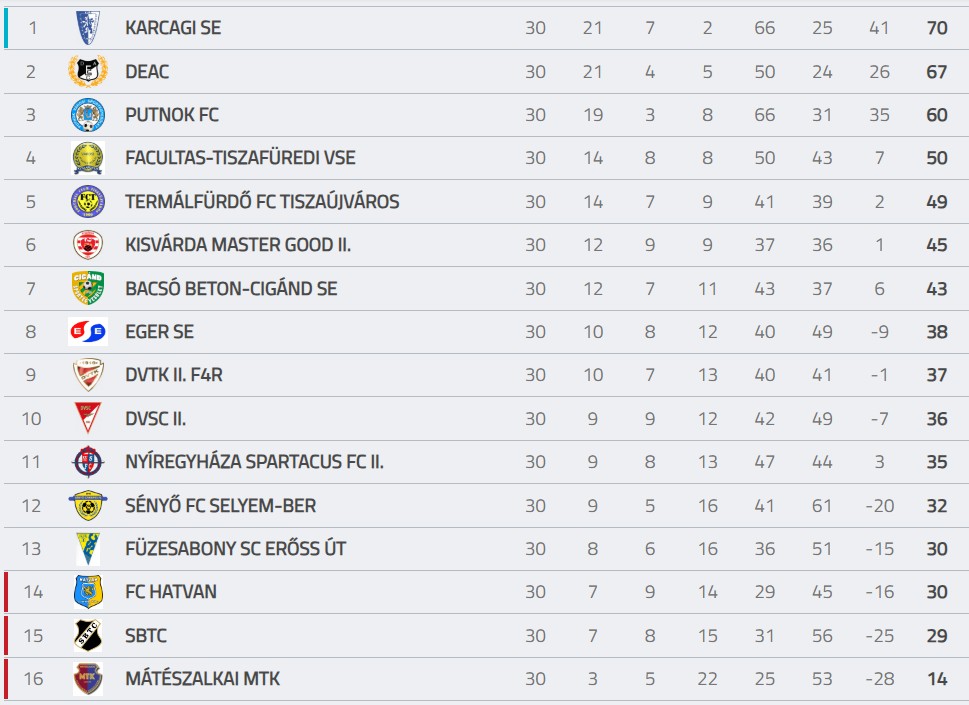Open the DVTK II. F4R team link

point(174,375)
